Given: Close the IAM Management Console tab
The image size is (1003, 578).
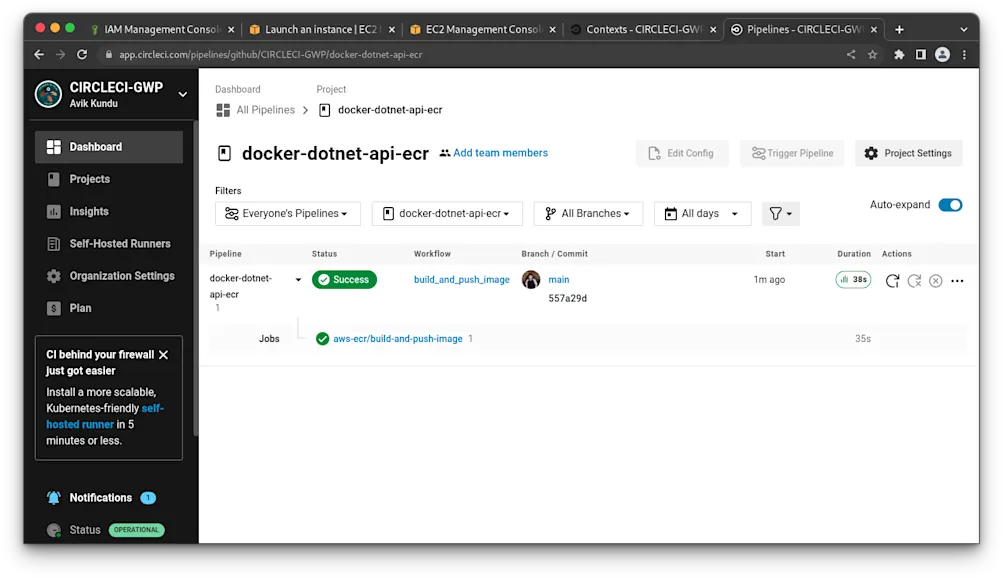Looking at the screenshot, I should coord(232,29).
